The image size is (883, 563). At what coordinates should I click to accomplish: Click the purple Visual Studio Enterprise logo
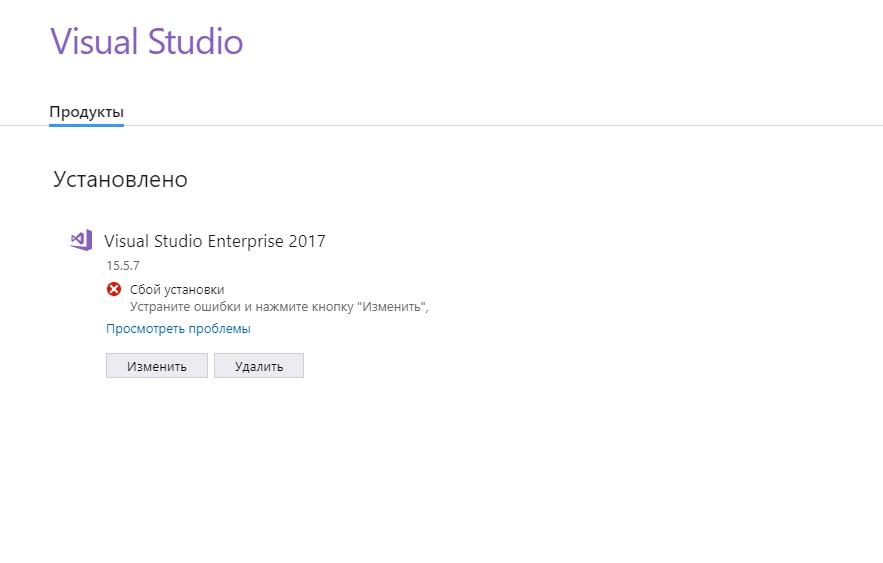[81, 240]
